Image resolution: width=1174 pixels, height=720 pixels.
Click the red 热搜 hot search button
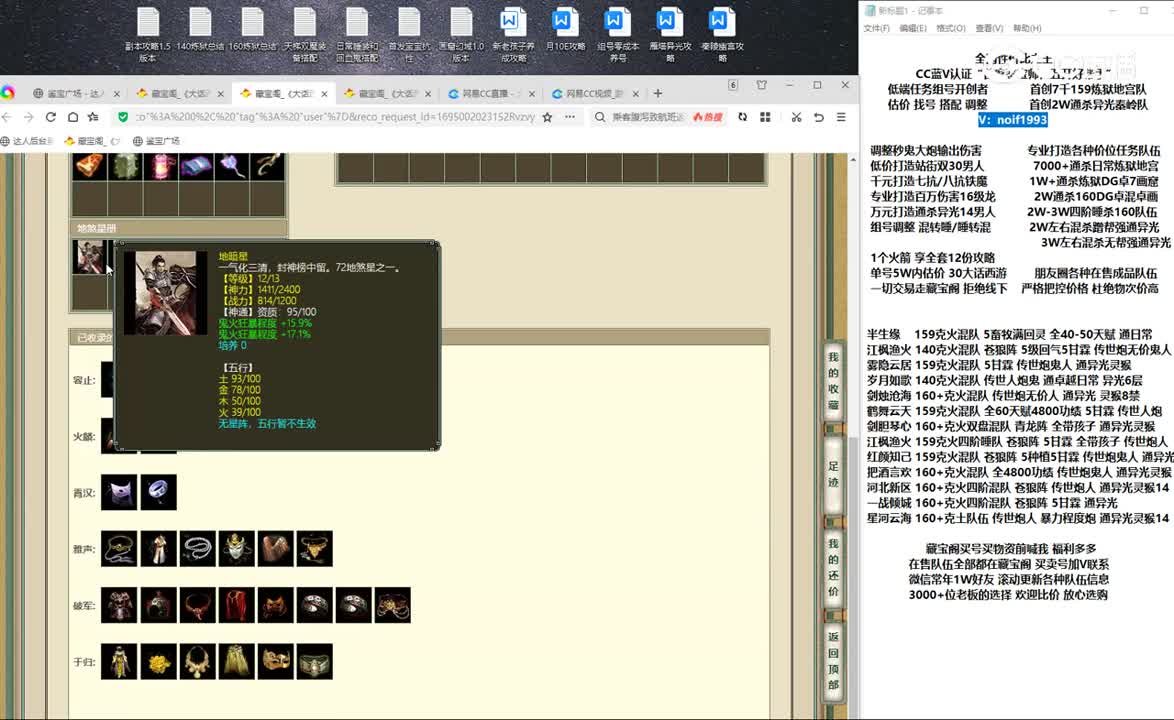click(x=708, y=117)
